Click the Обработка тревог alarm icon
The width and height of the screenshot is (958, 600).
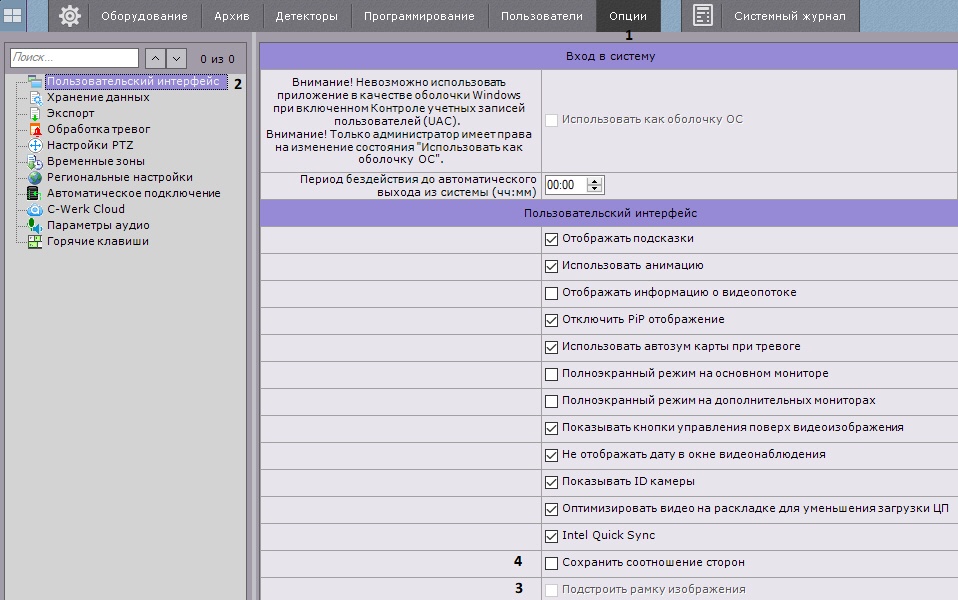click(35, 130)
